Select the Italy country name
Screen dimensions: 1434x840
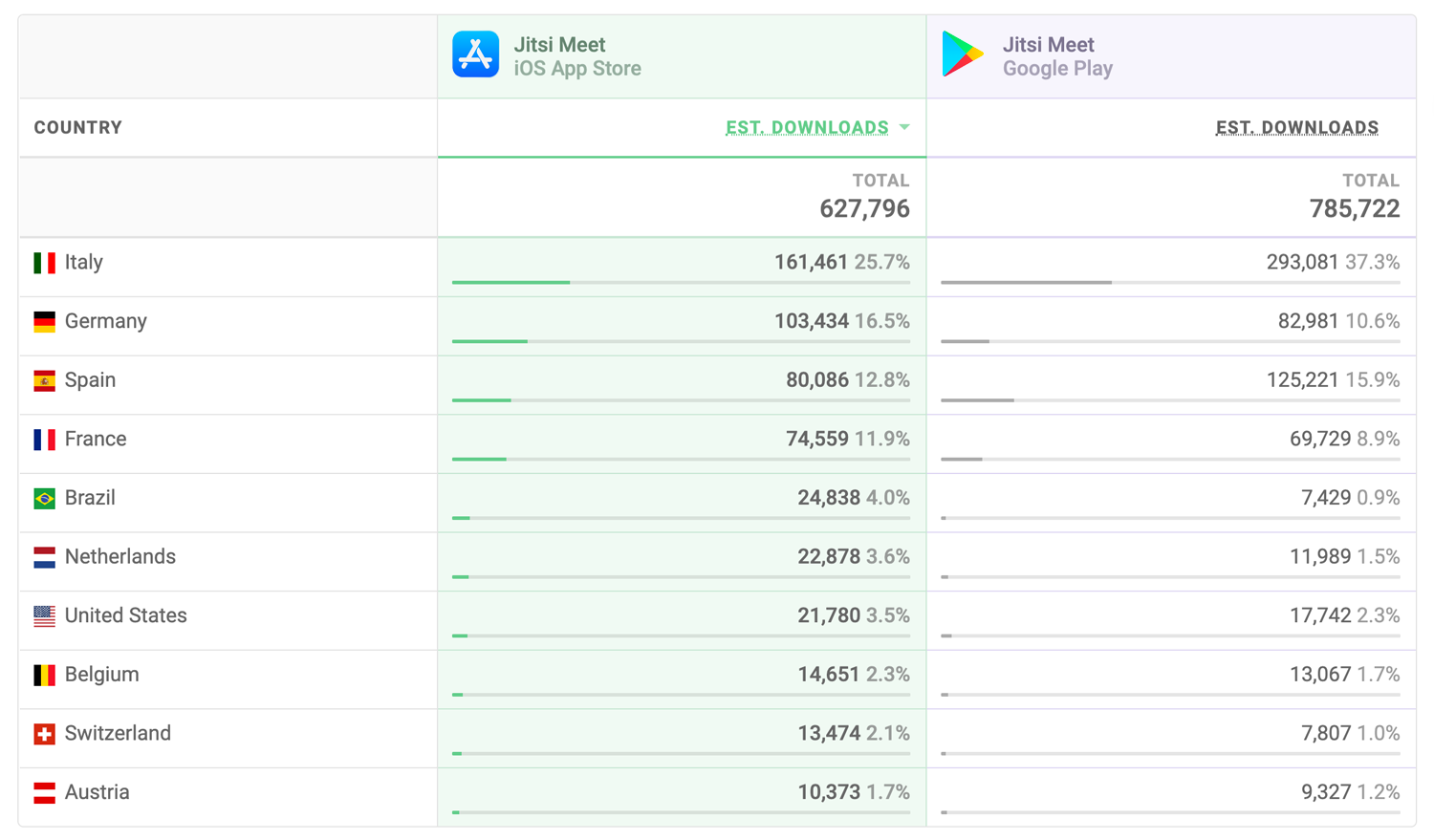[84, 262]
